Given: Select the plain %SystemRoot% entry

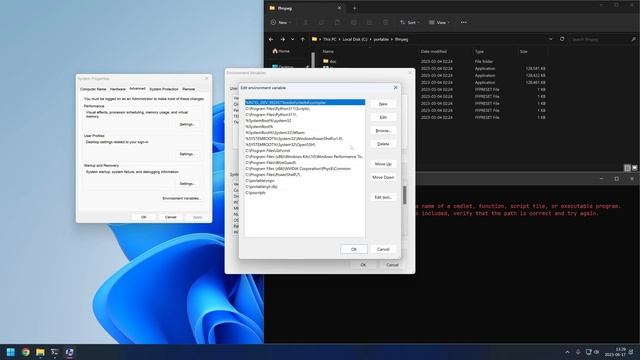Looking at the screenshot, I should pos(305,127).
